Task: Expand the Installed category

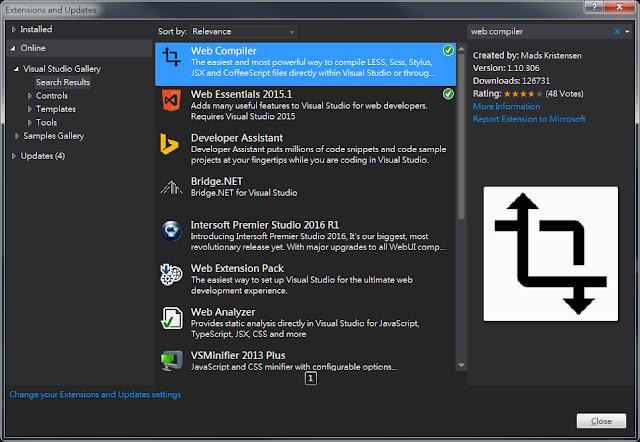Action: (x=13, y=29)
